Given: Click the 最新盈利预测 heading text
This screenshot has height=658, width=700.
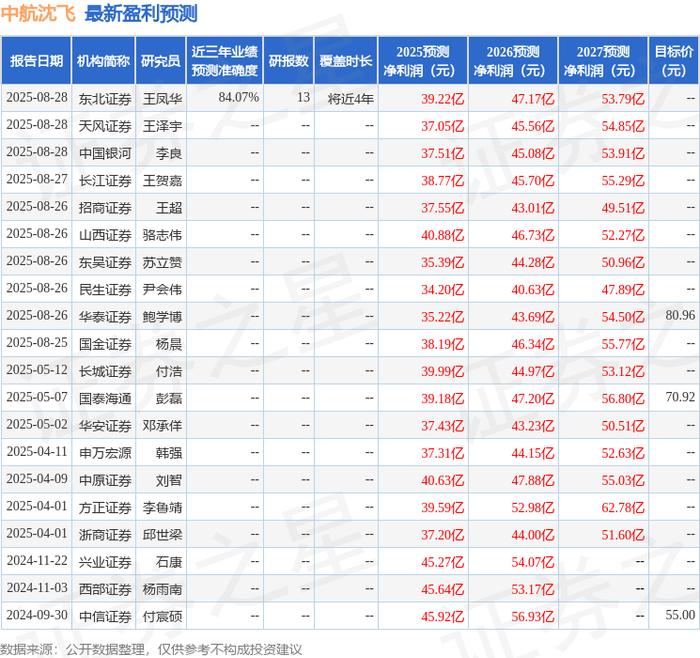Looking at the screenshot, I should point(141,14).
